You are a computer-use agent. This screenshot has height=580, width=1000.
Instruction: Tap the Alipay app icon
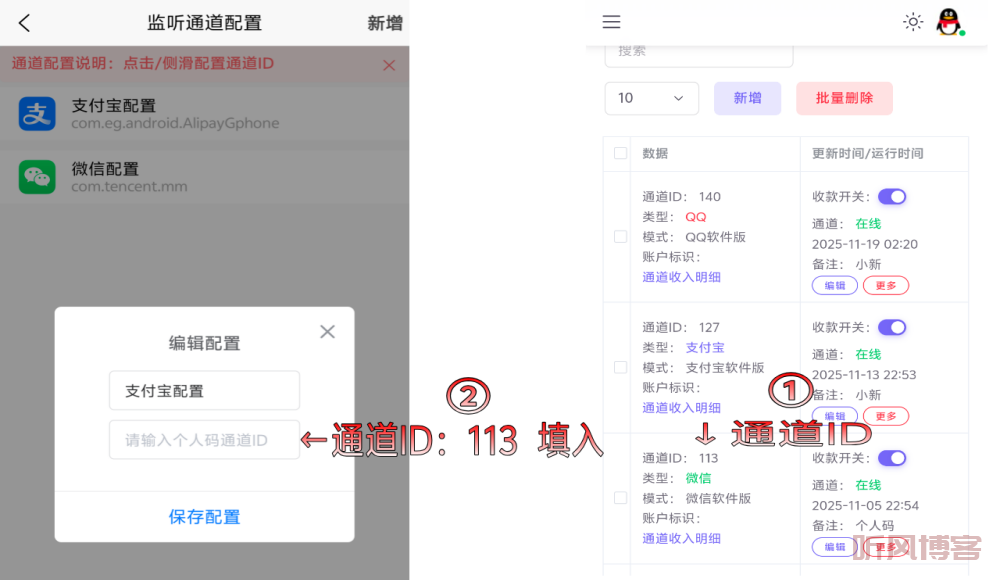coord(37,114)
